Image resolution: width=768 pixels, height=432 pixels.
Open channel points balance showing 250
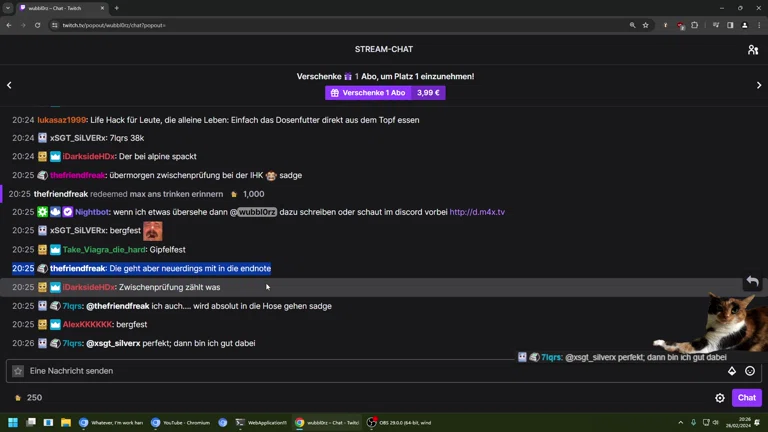click(28, 398)
